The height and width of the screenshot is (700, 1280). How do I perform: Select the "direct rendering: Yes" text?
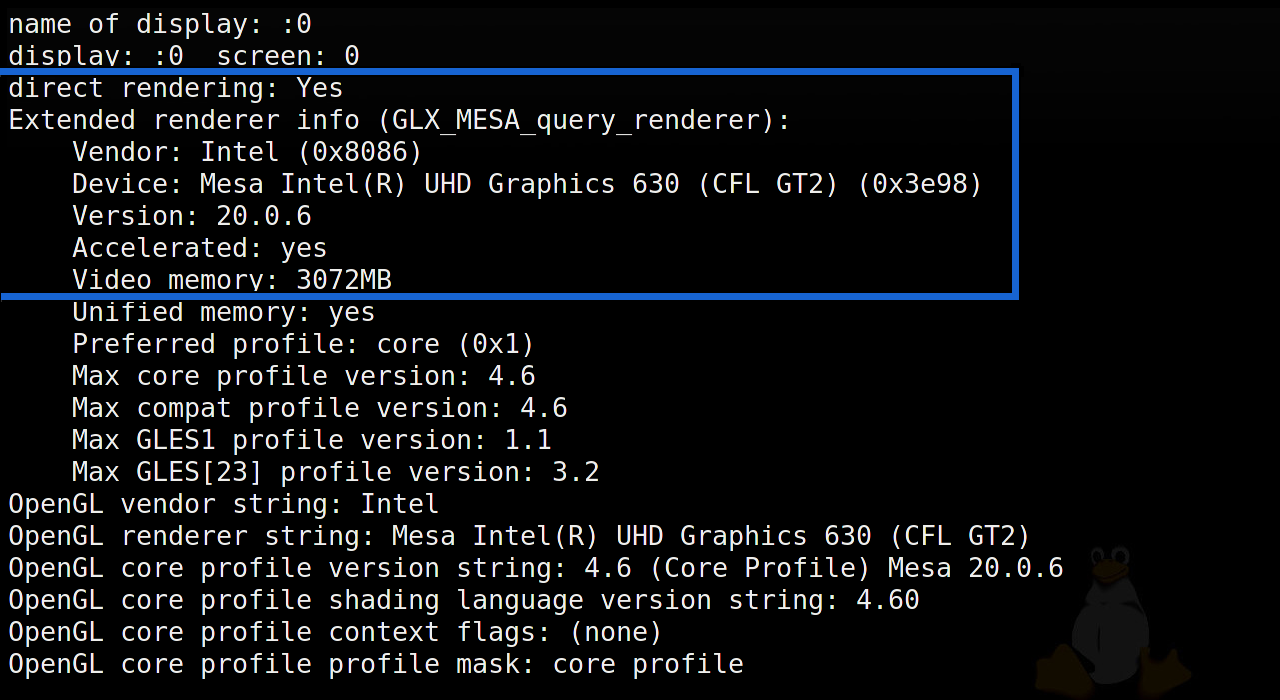tap(176, 88)
